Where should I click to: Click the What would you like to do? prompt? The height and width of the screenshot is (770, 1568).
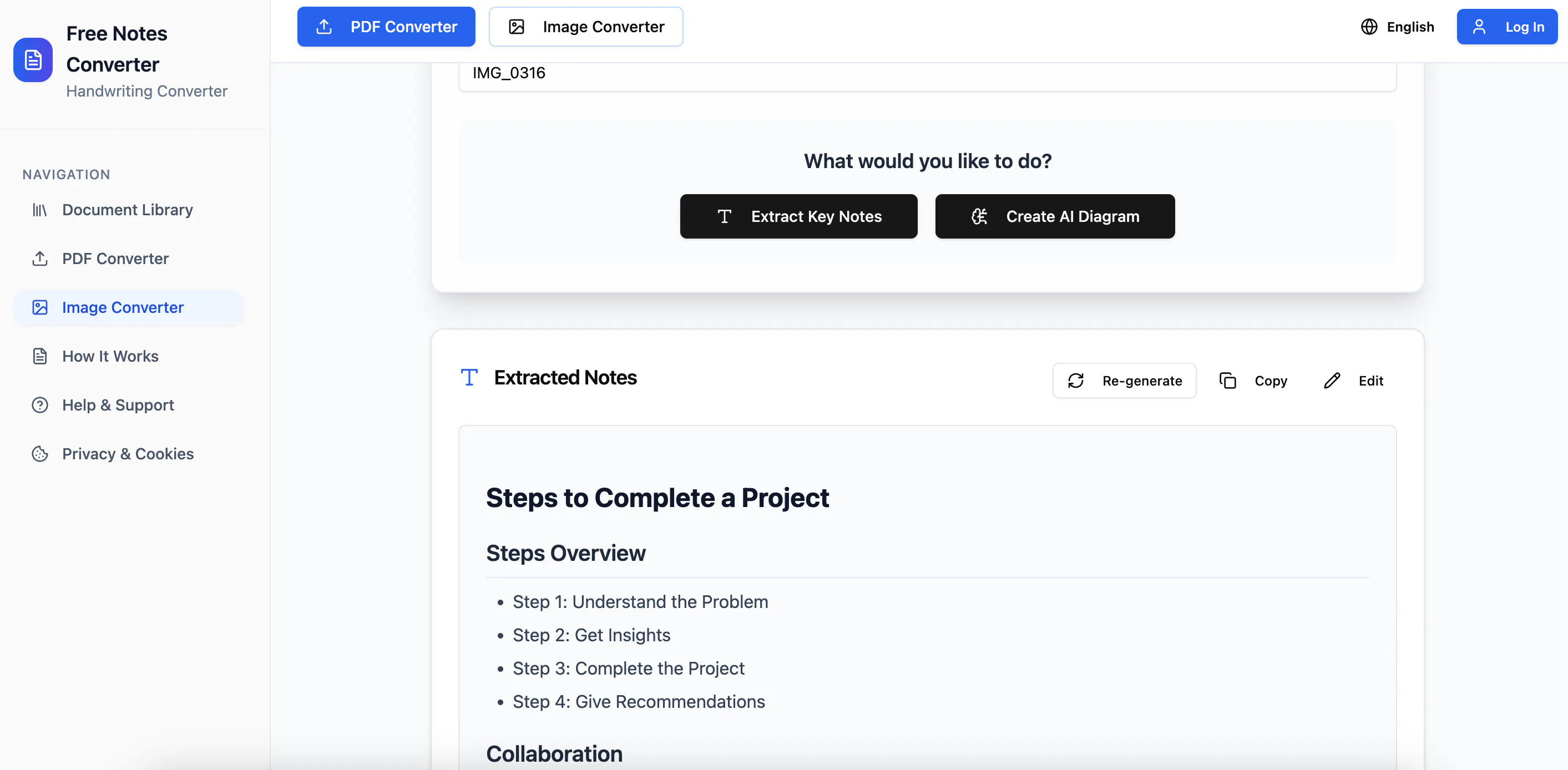click(928, 161)
